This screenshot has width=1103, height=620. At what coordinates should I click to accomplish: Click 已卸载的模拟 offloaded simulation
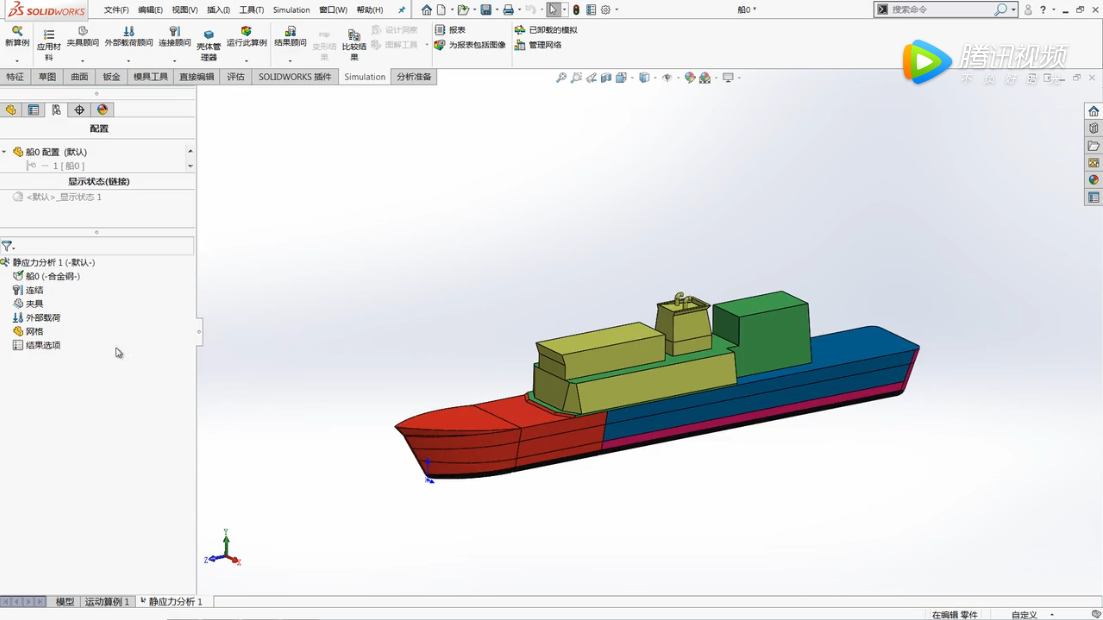[546, 30]
